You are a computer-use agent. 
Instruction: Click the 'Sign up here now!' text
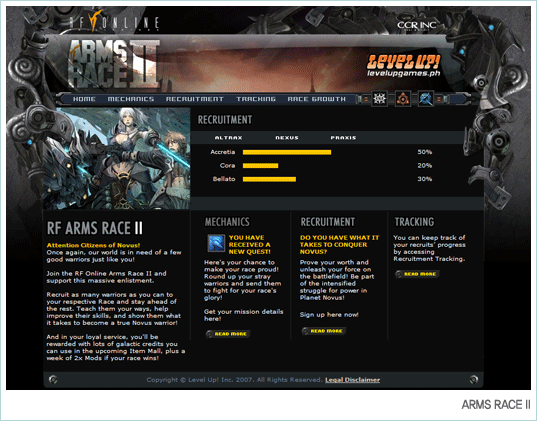click(x=329, y=314)
